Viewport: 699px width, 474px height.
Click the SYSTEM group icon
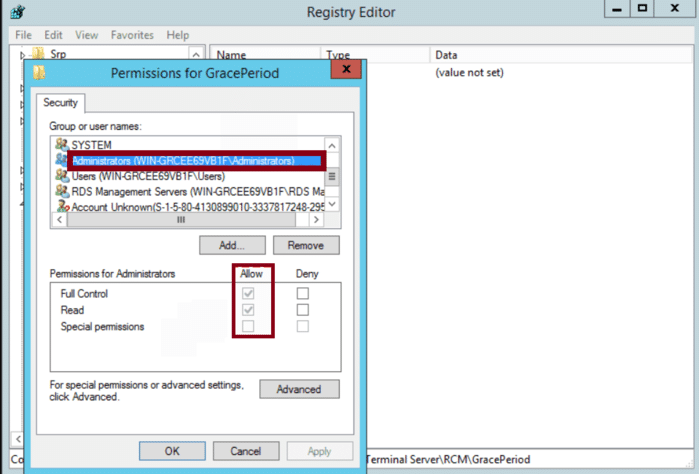coord(62,144)
